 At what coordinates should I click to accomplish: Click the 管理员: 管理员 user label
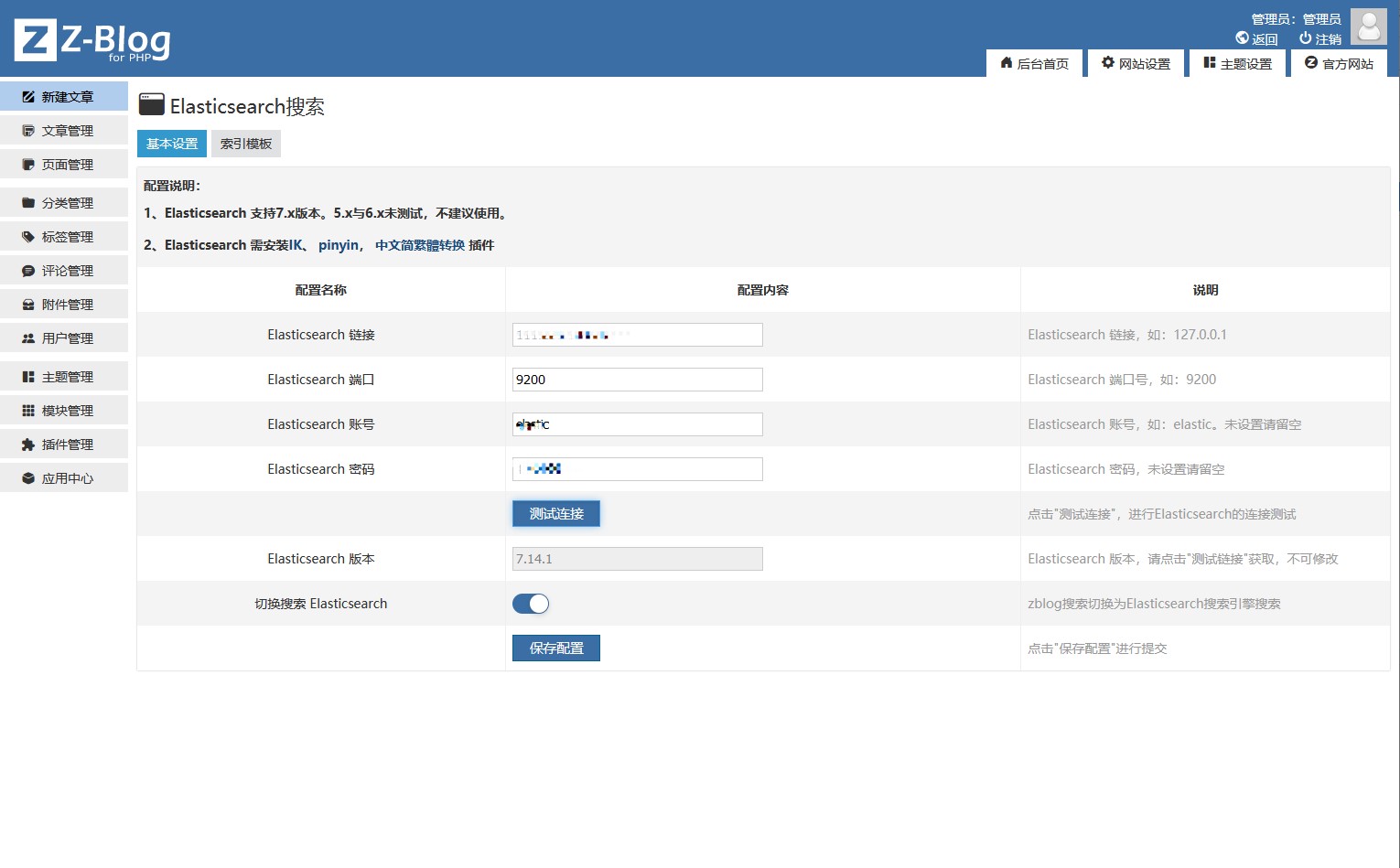(1297, 19)
